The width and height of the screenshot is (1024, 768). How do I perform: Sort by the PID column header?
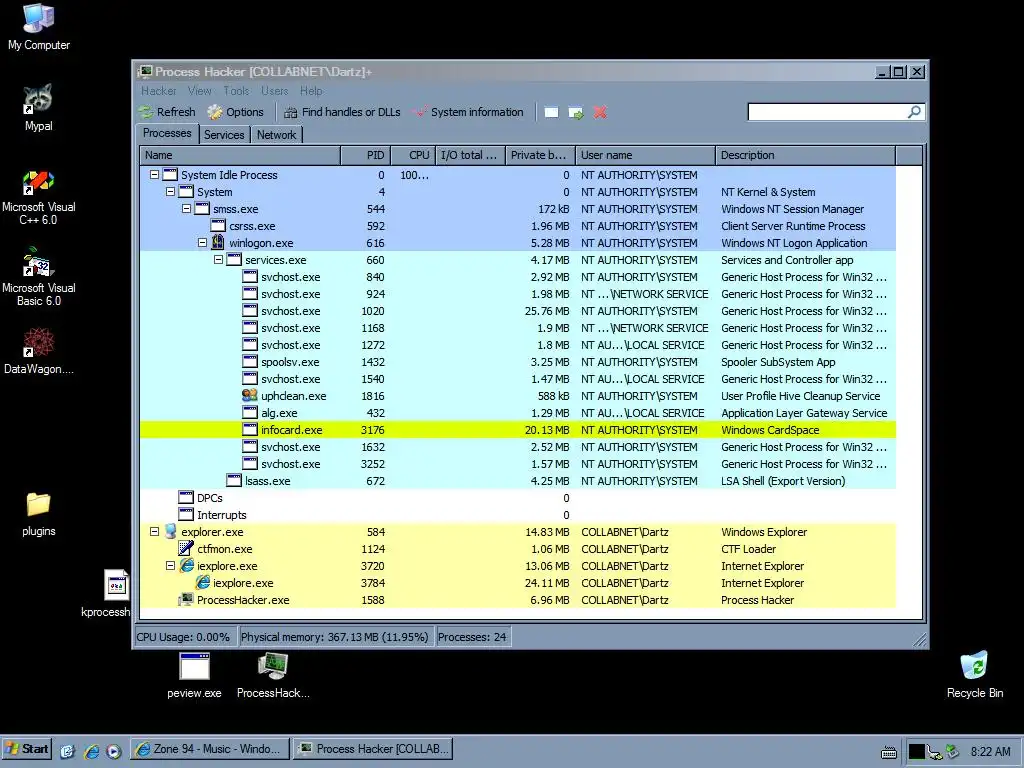[365, 155]
